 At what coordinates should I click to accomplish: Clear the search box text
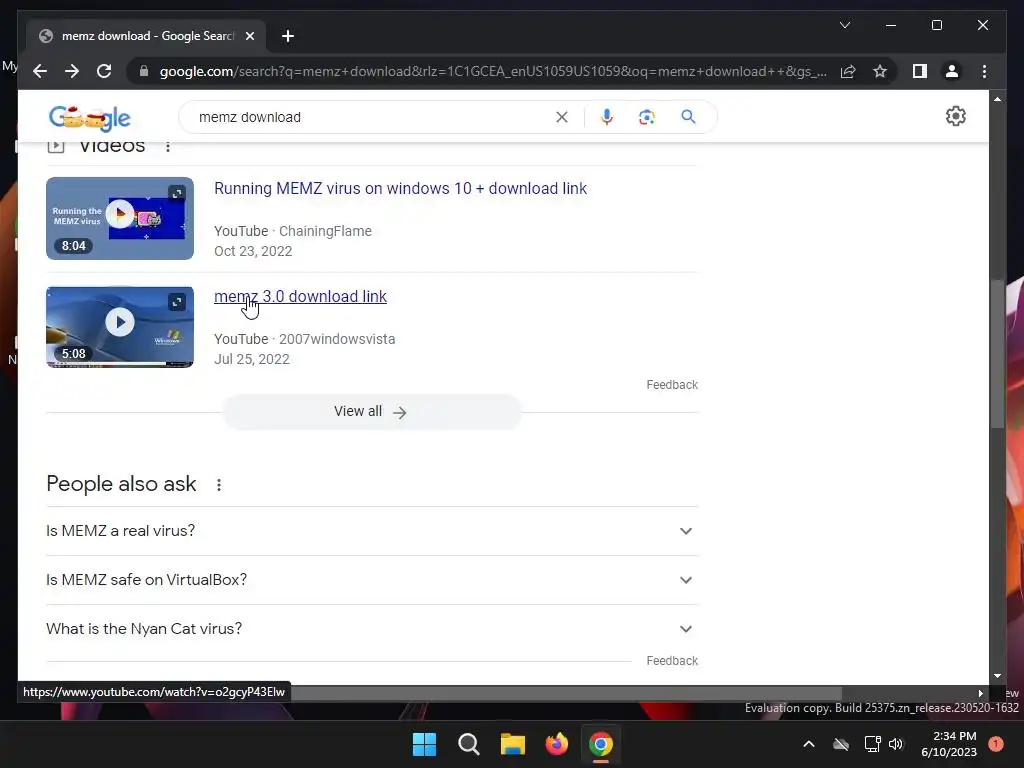point(562,117)
